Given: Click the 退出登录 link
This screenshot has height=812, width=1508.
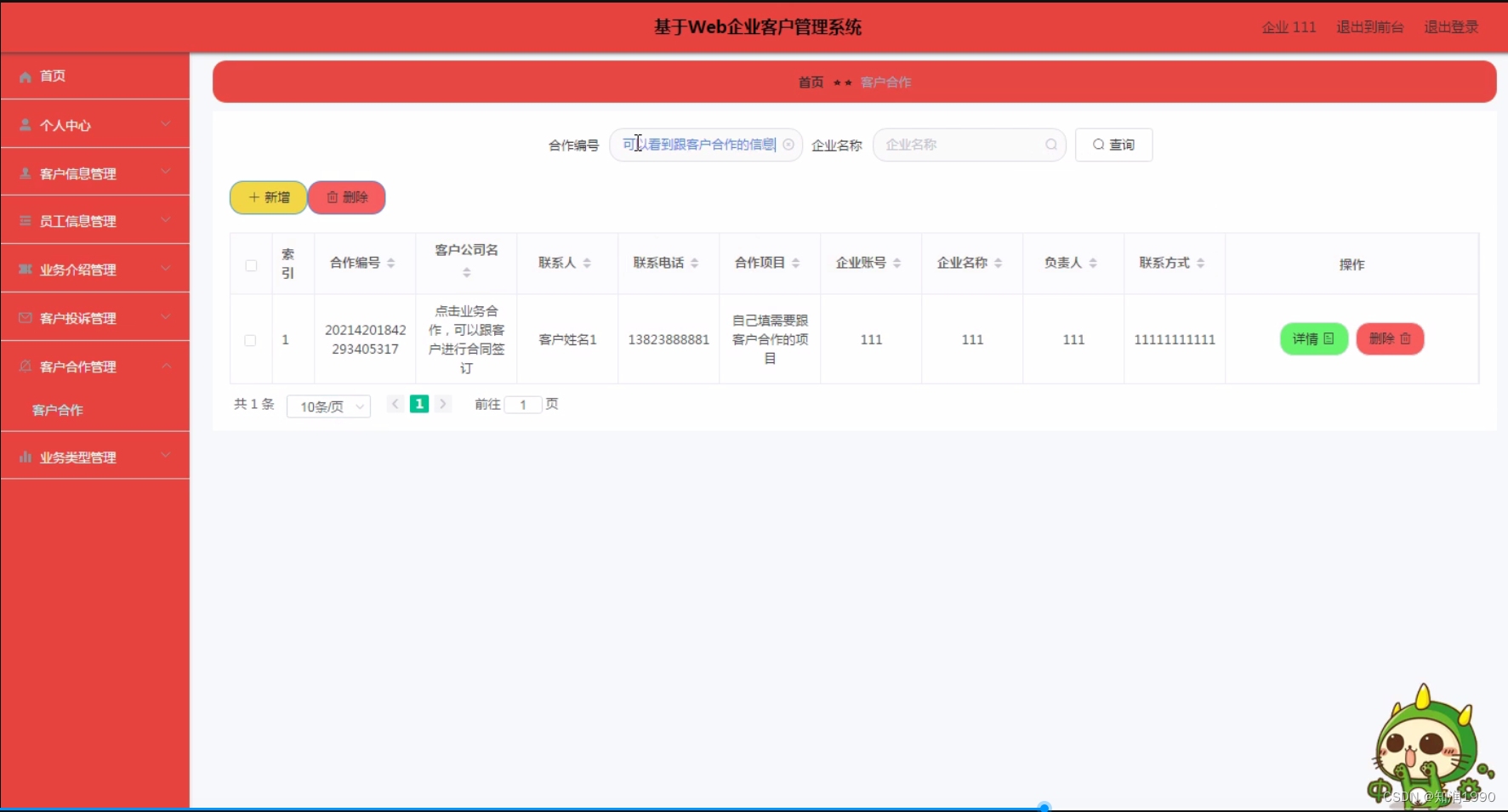Looking at the screenshot, I should pos(1450,26).
